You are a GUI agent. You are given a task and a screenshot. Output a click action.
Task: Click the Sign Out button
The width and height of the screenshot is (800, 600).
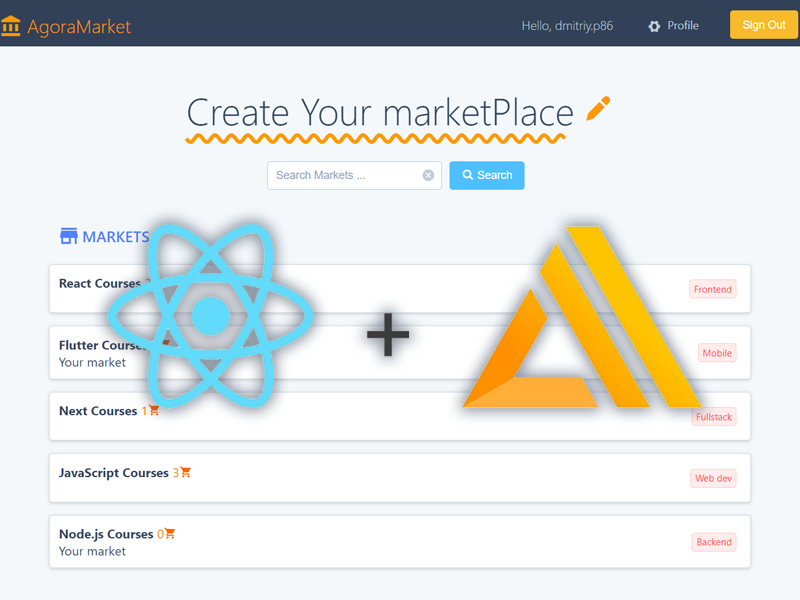pos(764,24)
